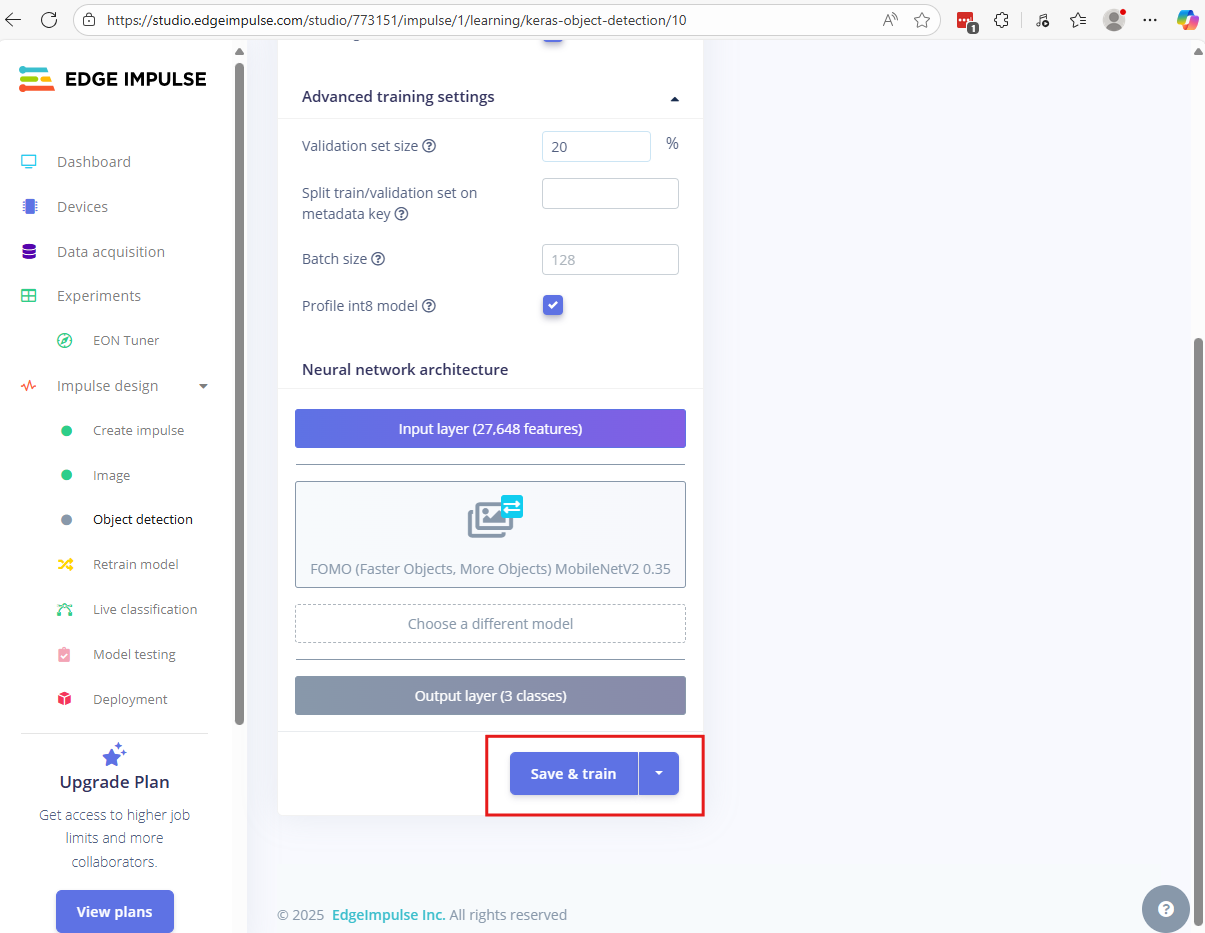This screenshot has height=933, width=1205.
Task: Collapse the Advanced training settings section
Action: click(674, 98)
